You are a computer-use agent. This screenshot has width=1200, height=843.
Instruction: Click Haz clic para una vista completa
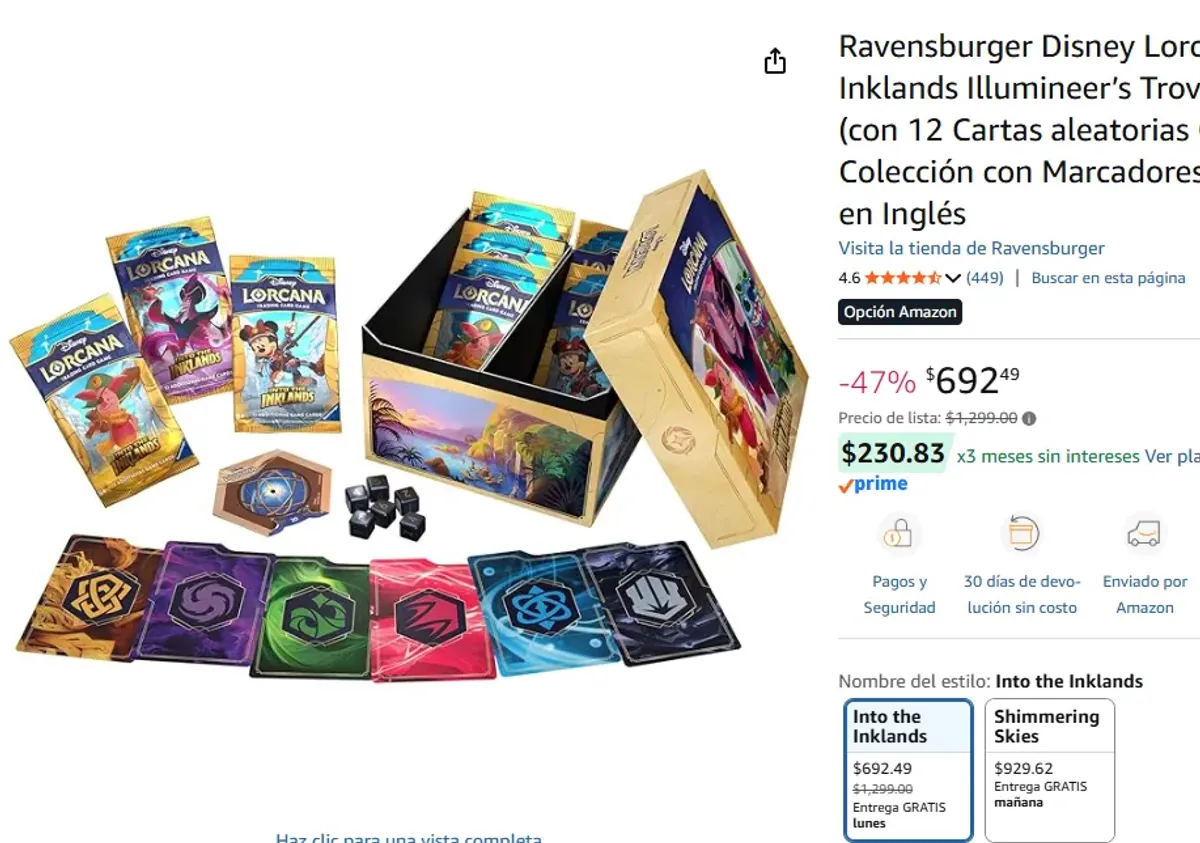[409, 838]
